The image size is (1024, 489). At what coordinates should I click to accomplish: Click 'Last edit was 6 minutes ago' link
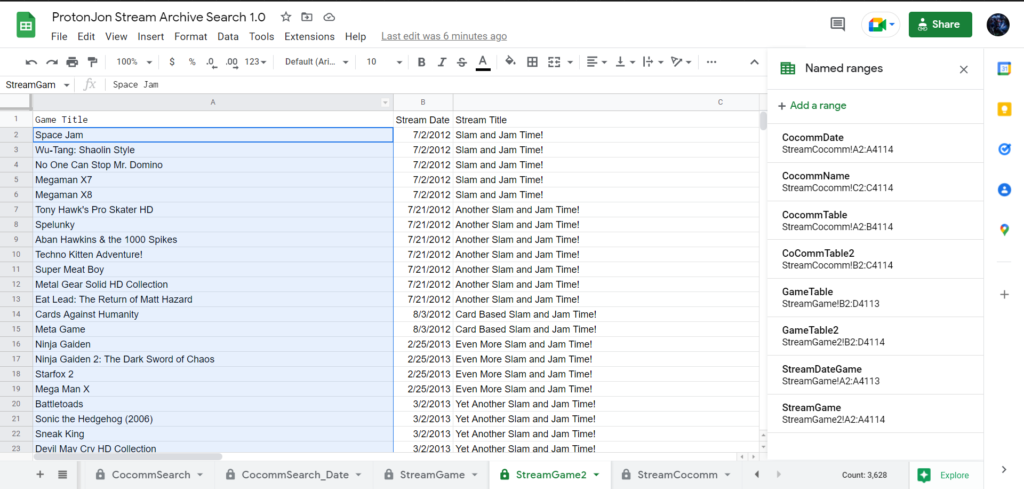pyautogui.click(x=444, y=37)
